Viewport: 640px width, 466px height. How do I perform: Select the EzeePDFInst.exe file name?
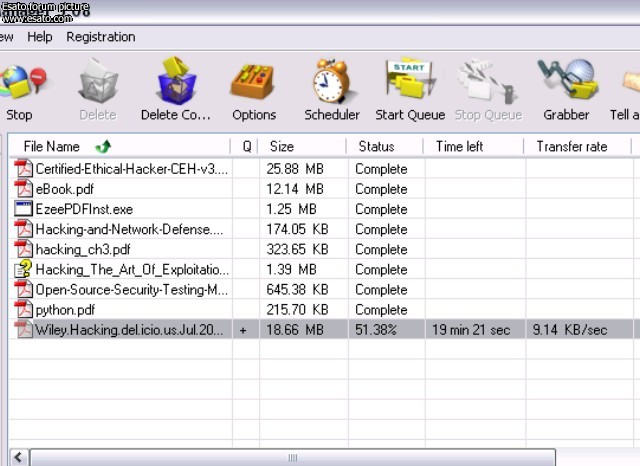84,209
